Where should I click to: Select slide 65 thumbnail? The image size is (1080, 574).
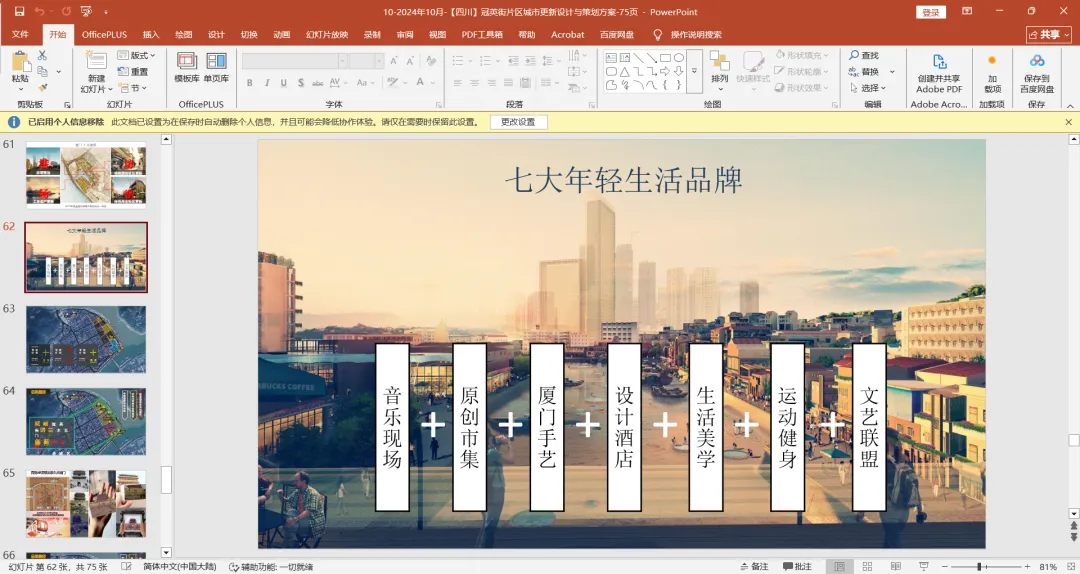[x=86, y=504]
